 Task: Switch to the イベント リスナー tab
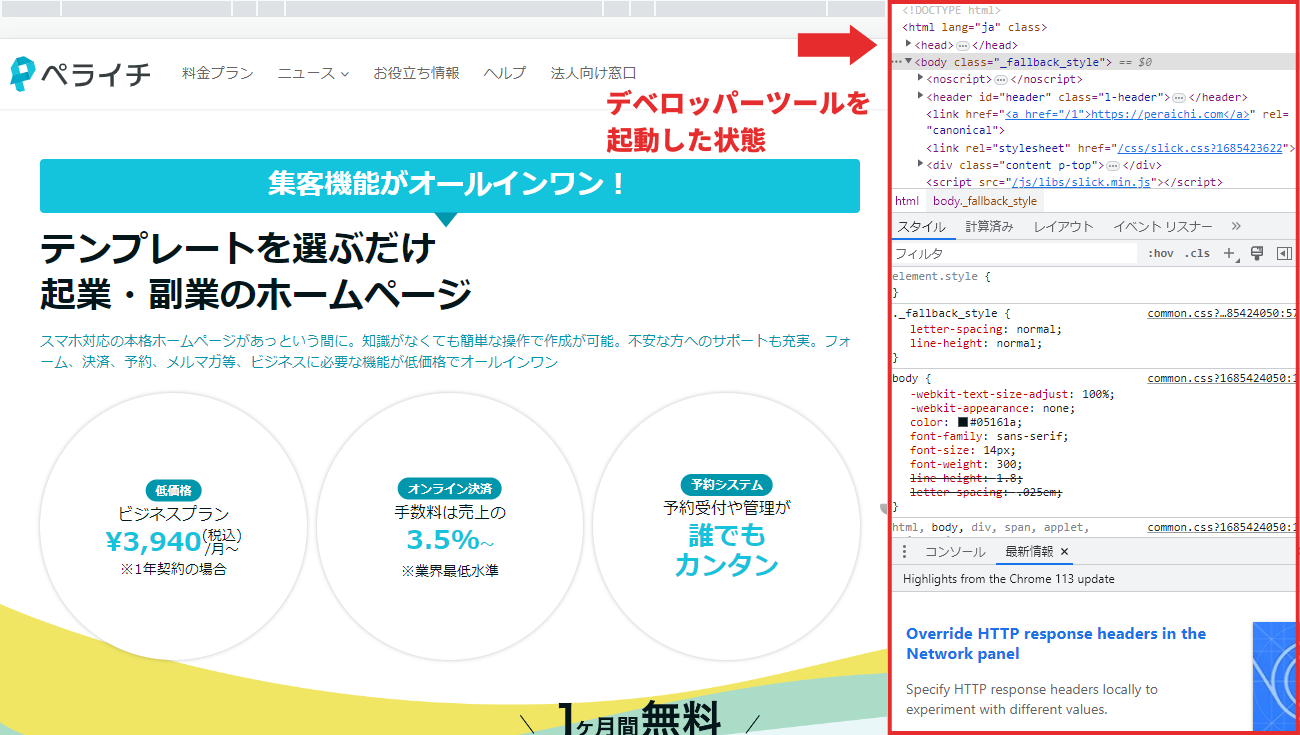coord(1162,226)
